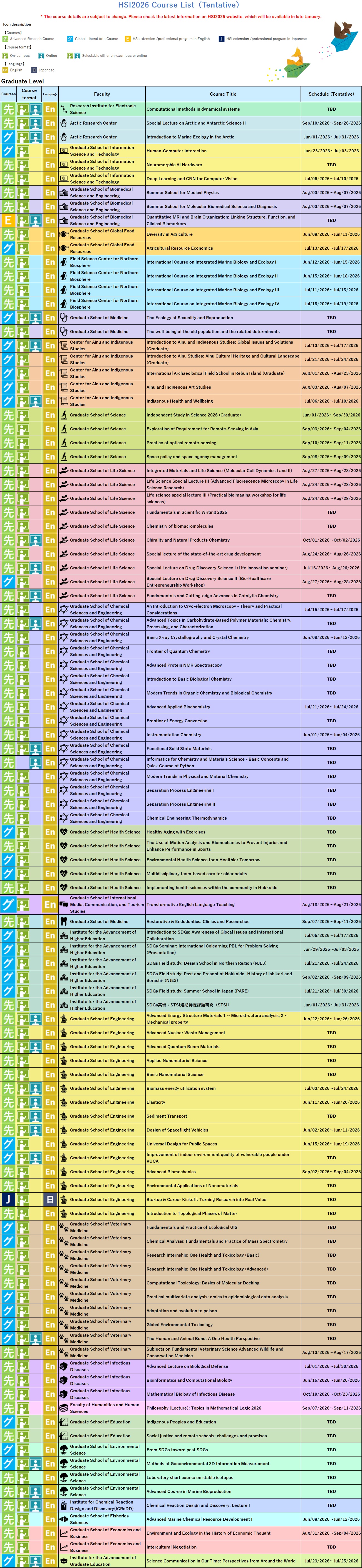Click the Advanced Research Course legend icon
362x1568 pixels.
coord(6,39)
